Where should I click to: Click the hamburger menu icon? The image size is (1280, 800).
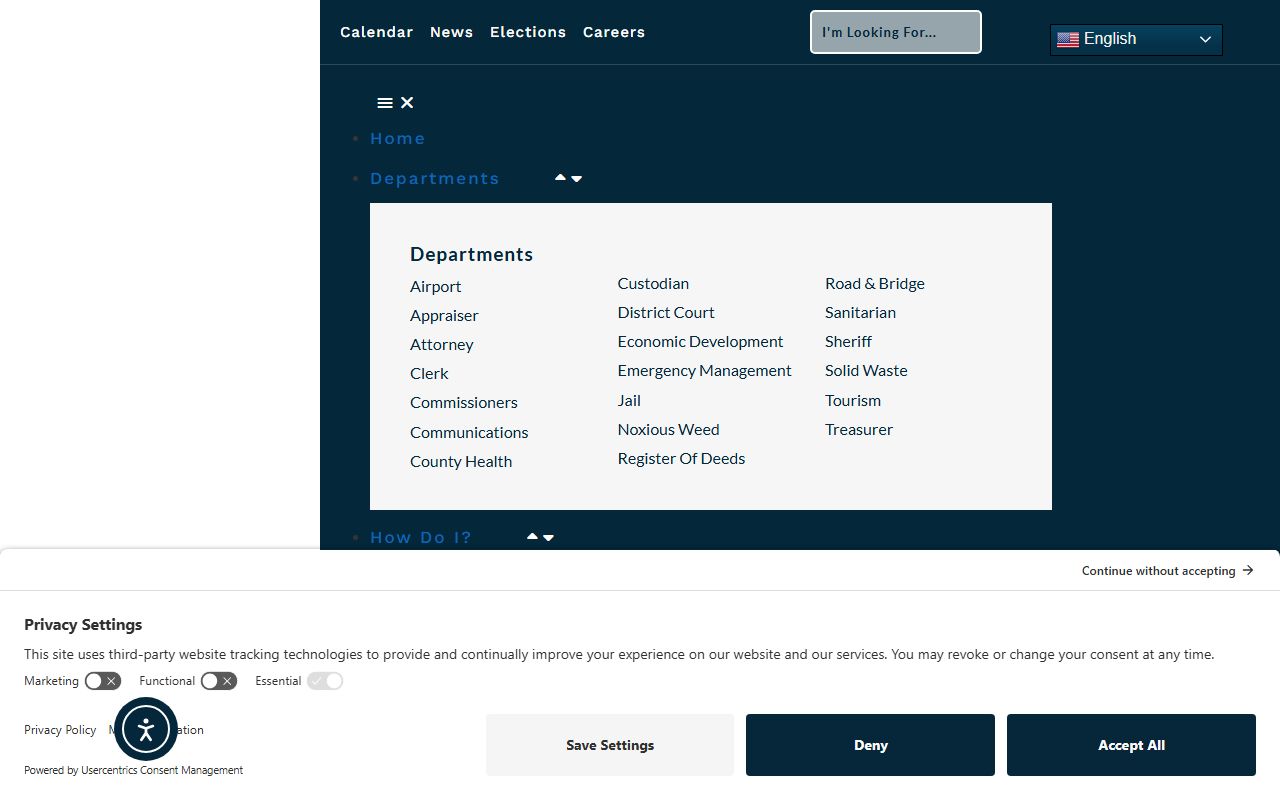(385, 103)
